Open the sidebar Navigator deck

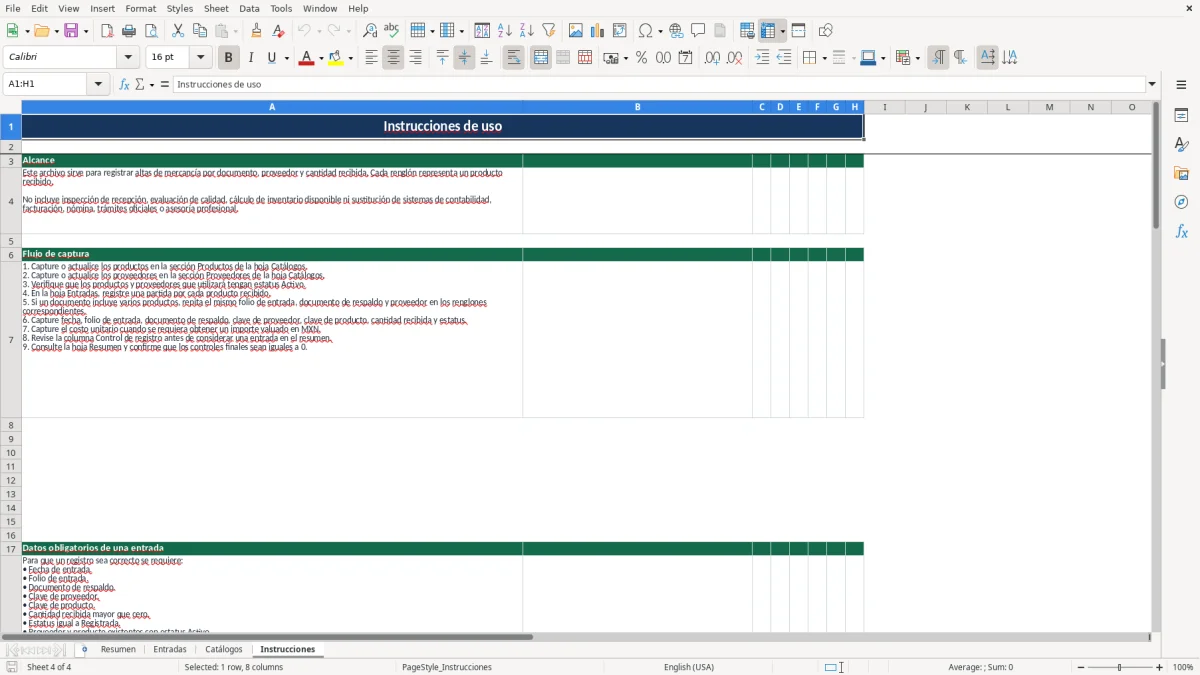coord(1181,202)
